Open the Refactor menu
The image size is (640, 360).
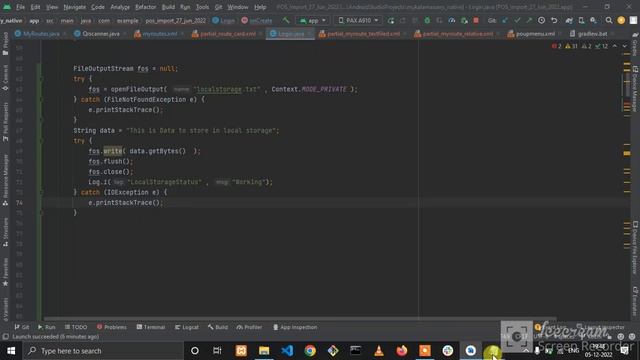[x=146, y=7]
